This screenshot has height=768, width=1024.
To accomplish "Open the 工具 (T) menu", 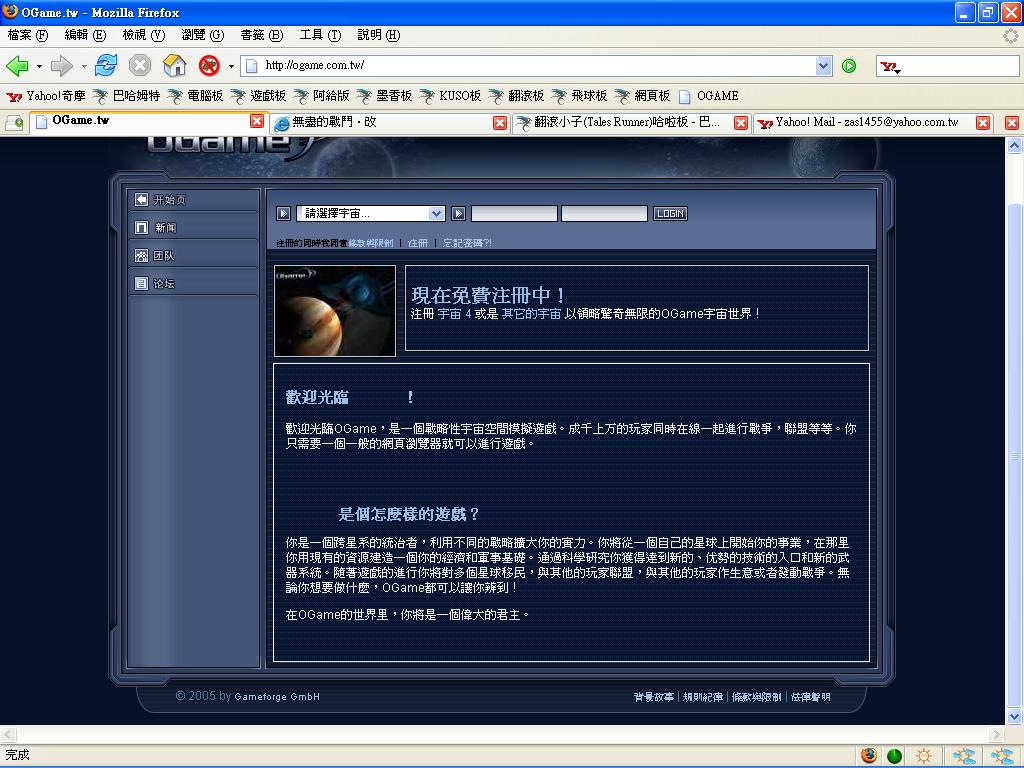I will point(320,35).
